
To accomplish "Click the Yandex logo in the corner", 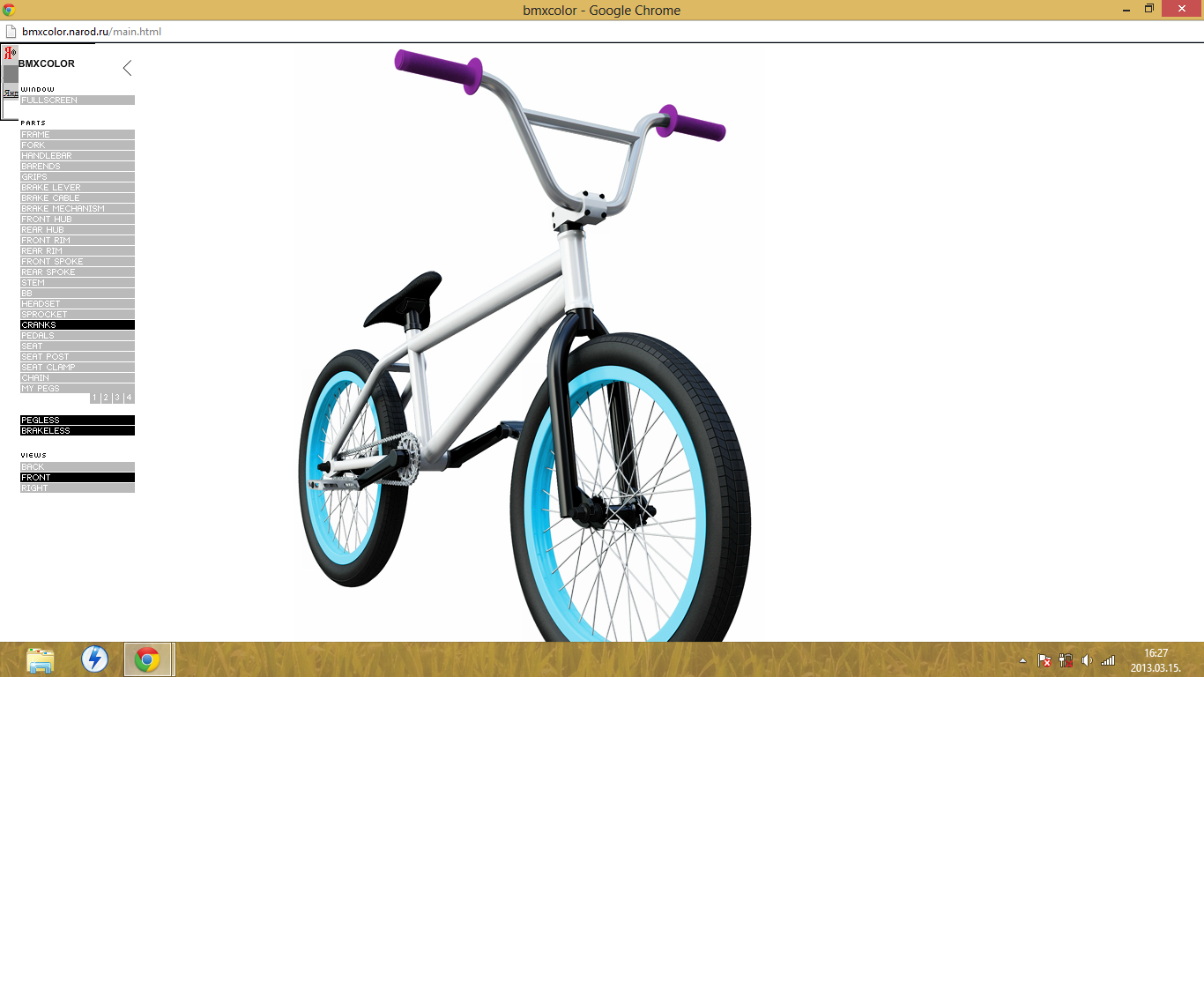I will 10,53.
